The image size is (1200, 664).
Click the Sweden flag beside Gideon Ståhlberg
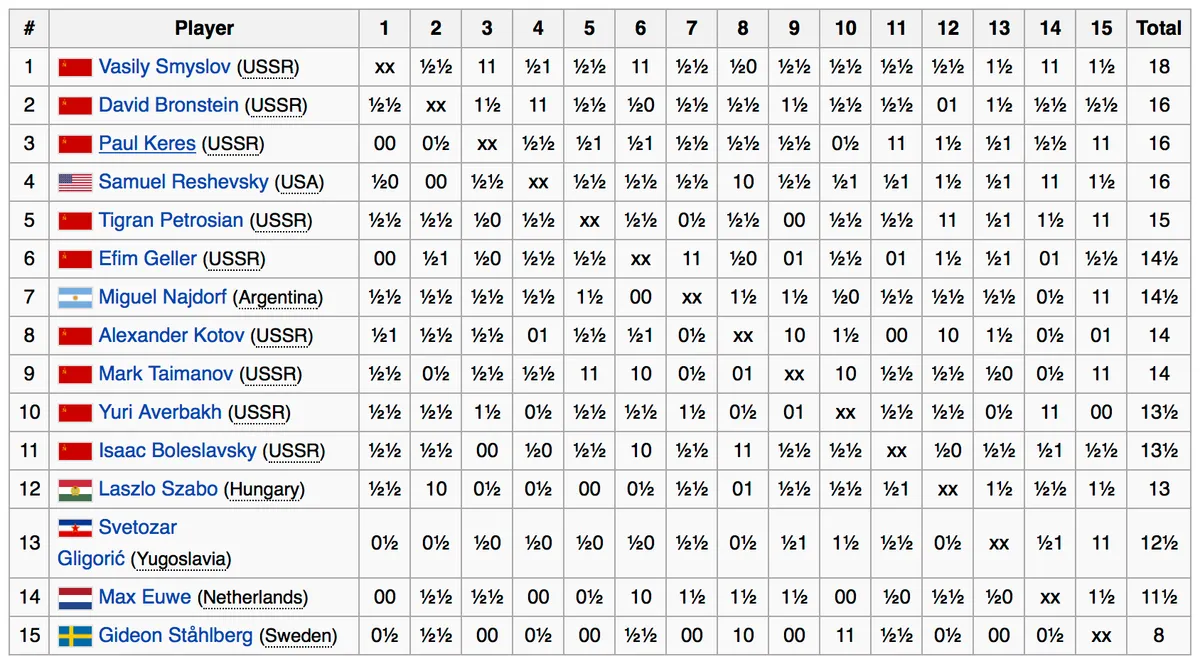click(75, 635)
